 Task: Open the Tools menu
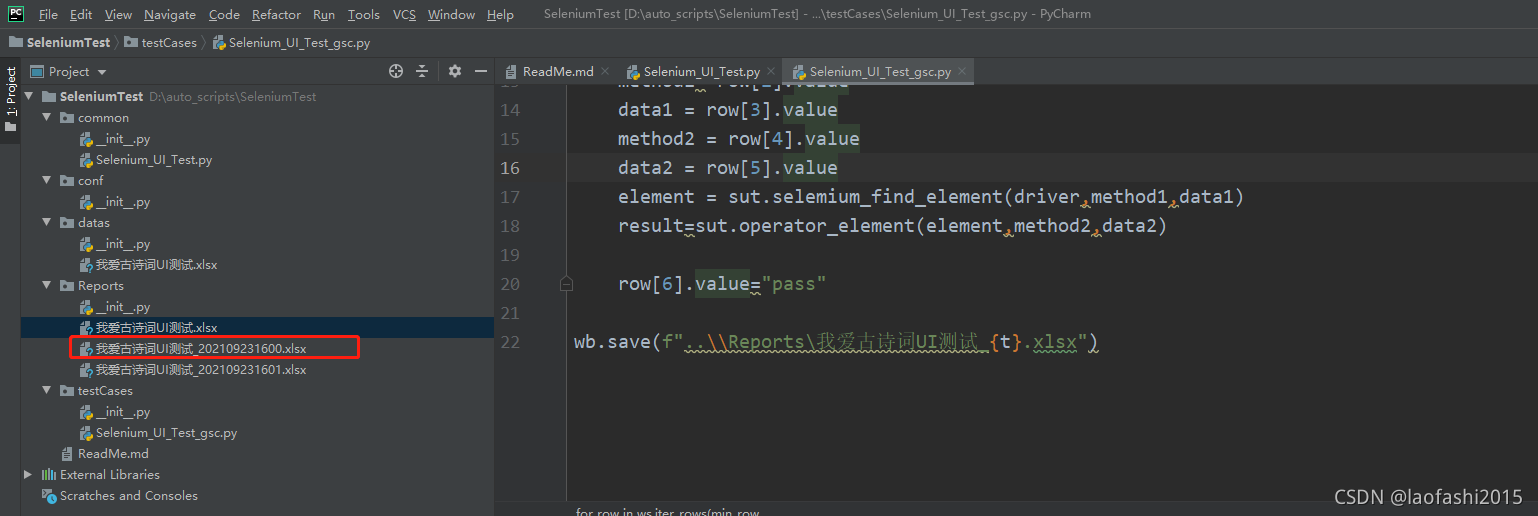tap(364, 15)
